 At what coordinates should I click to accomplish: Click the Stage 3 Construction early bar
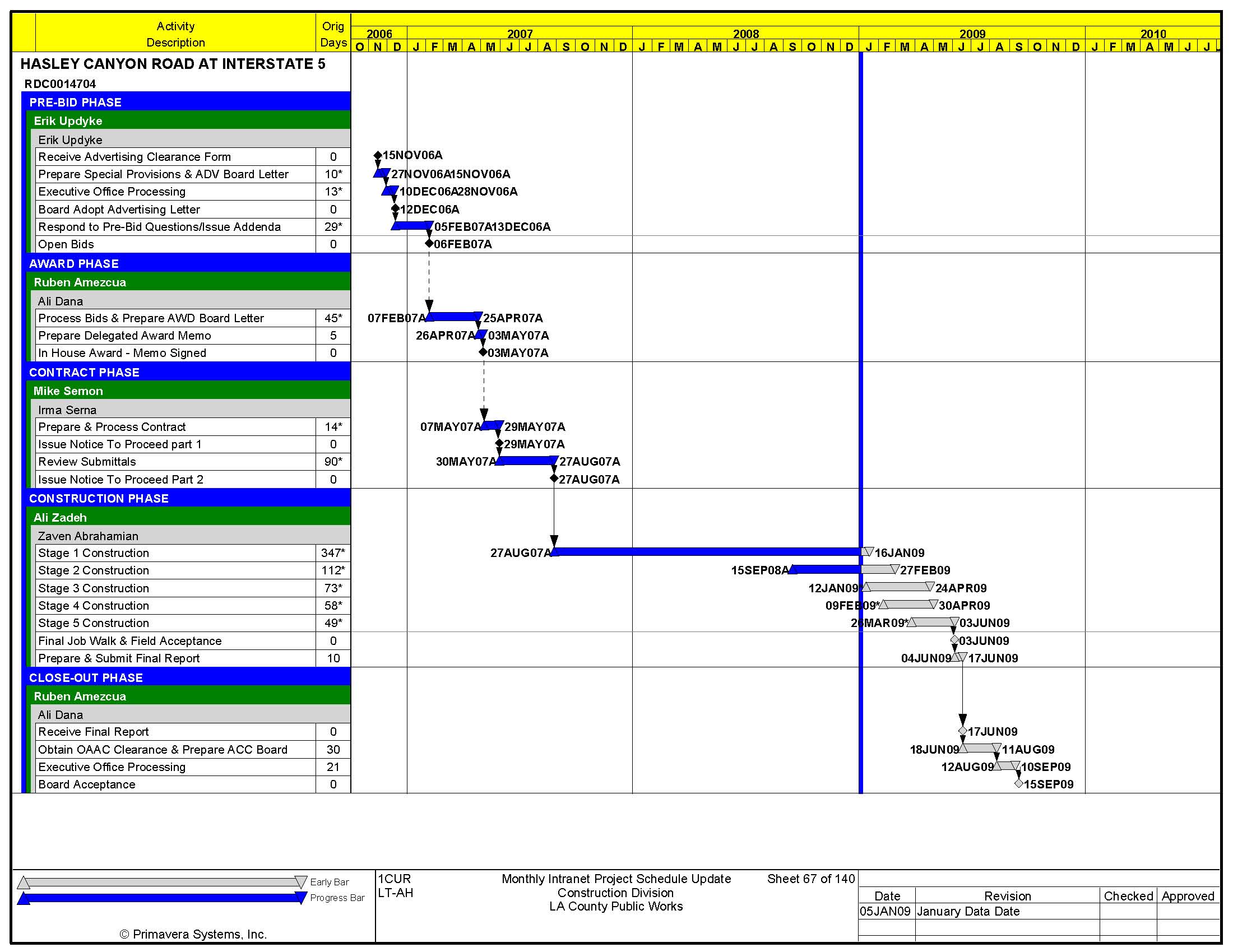pyautogui.click(x=898, y=587)
